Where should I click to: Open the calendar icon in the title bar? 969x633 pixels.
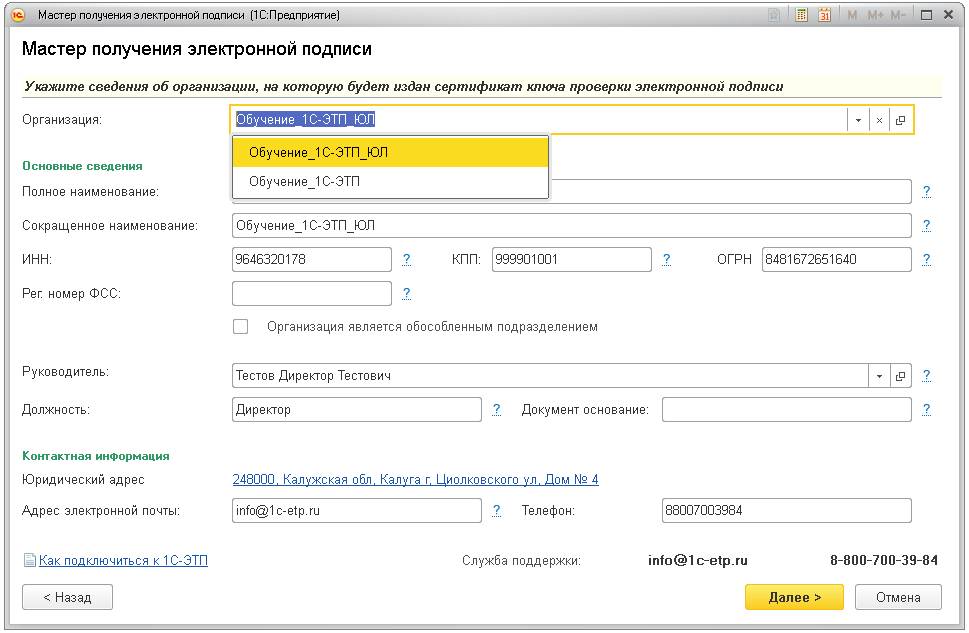coord(825,15)
